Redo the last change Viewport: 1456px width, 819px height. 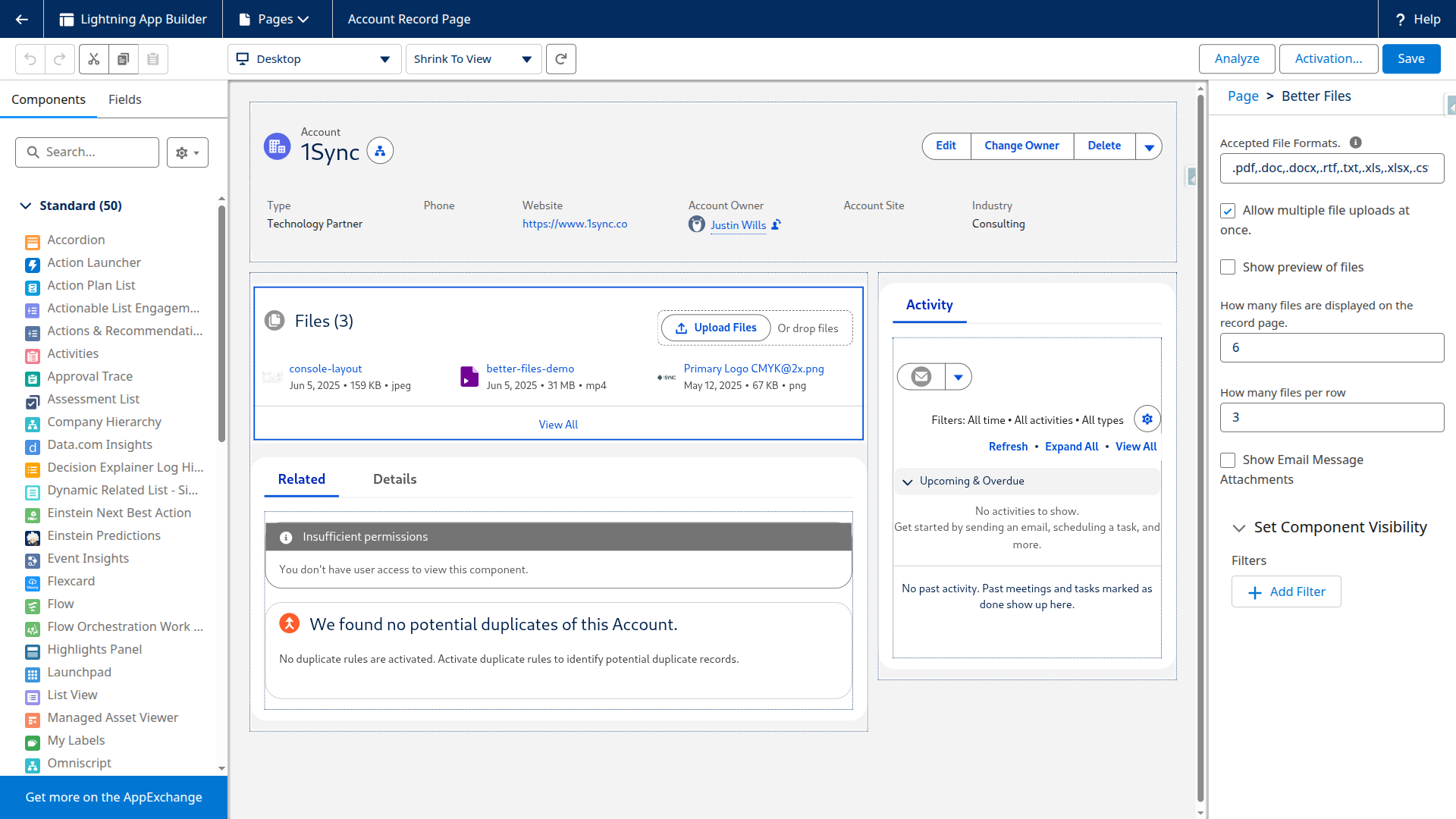(x=60, y=58)
